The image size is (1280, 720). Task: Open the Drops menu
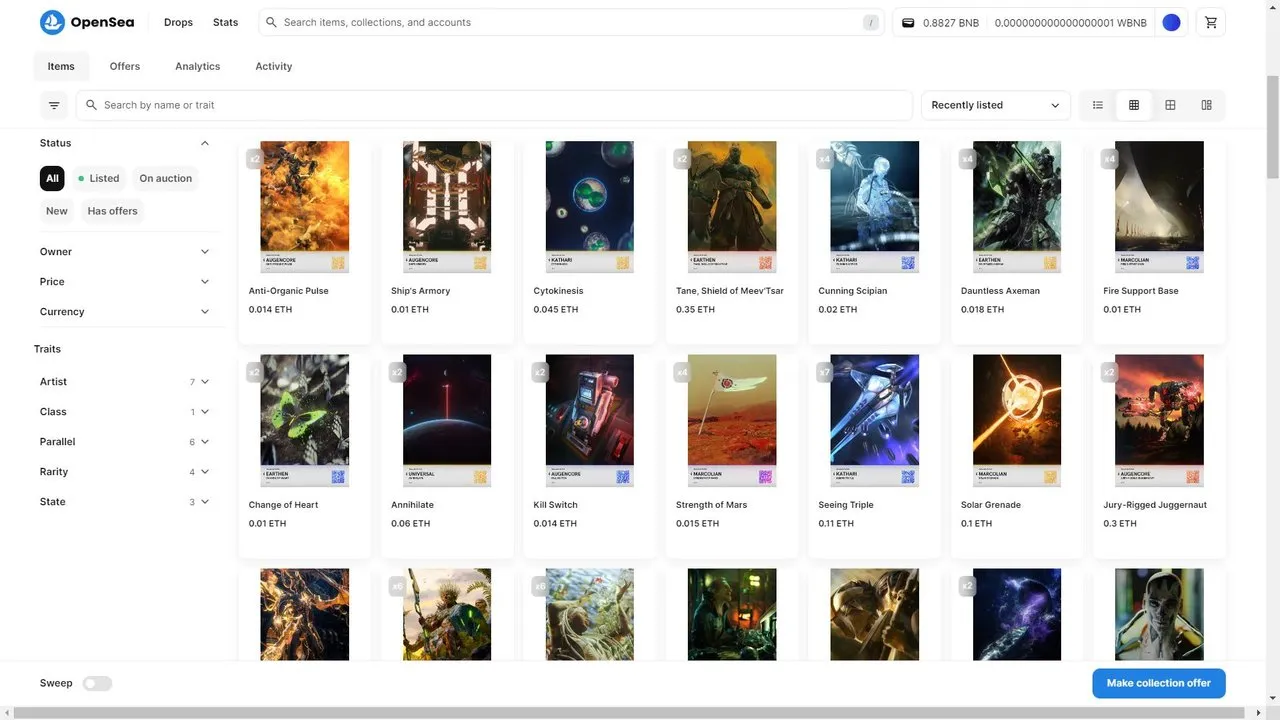click(x=178, y=22)
